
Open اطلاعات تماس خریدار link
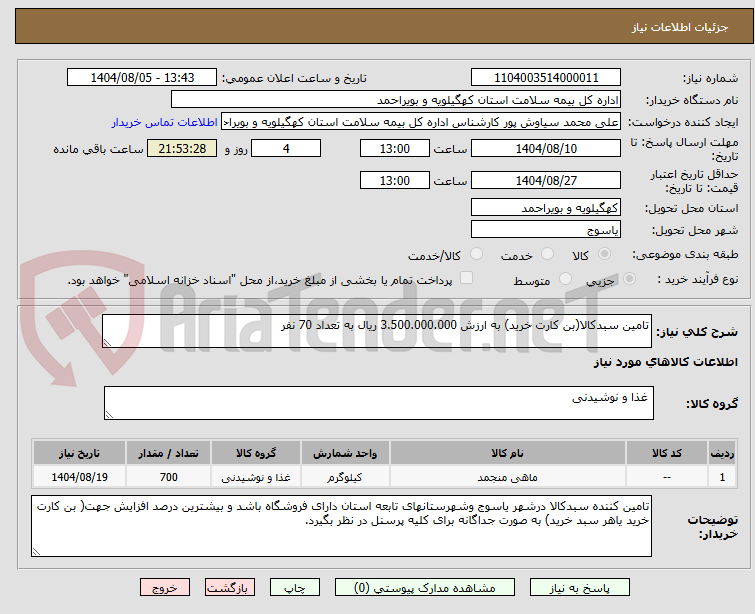coord(165,122)
